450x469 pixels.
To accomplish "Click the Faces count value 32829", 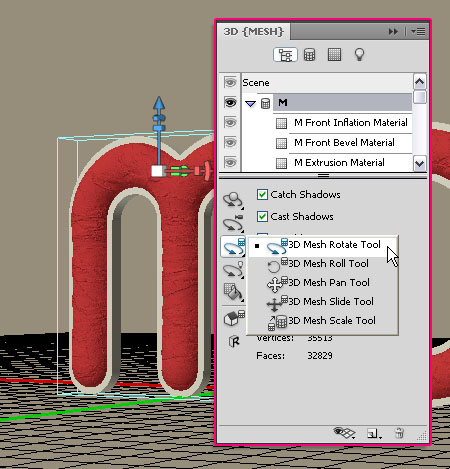I will coord(320,356).
